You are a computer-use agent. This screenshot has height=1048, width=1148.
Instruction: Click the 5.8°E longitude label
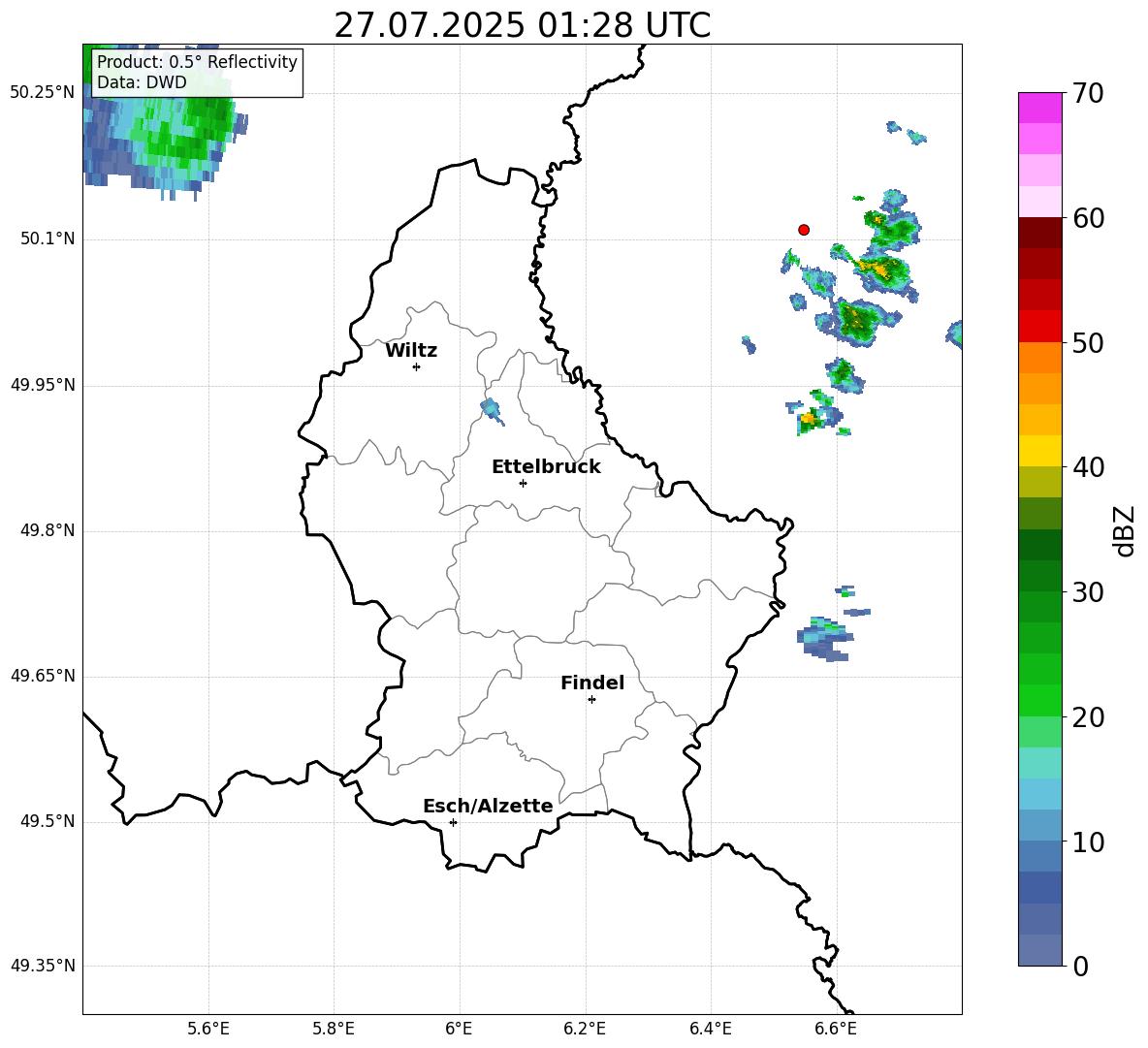334,1029
